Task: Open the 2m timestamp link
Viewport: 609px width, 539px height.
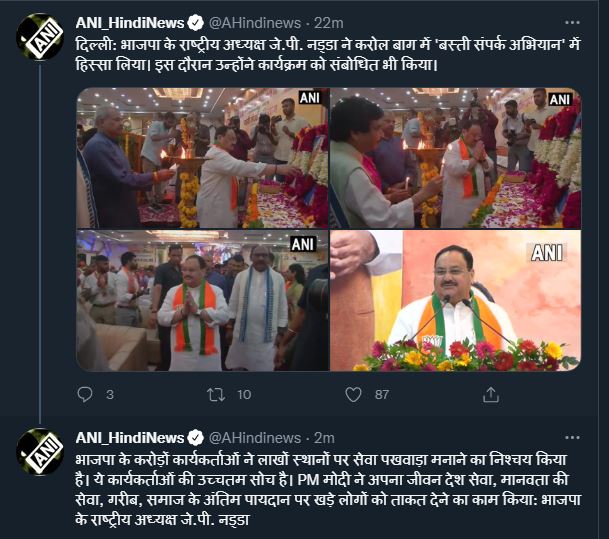Action: [324, 438]
